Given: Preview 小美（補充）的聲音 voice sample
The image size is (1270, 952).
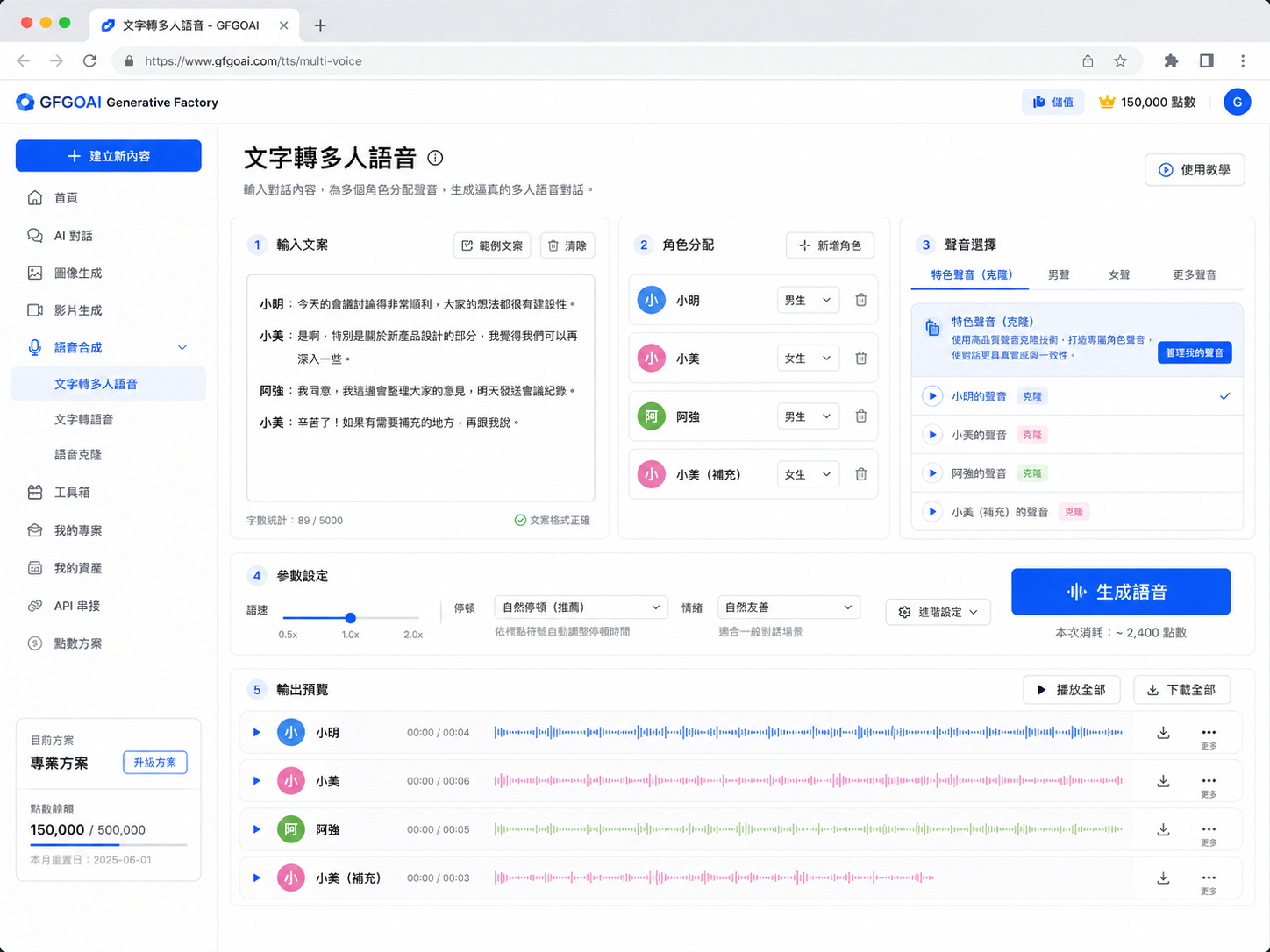Looking at the screenshot, I should tap(932, 512).
